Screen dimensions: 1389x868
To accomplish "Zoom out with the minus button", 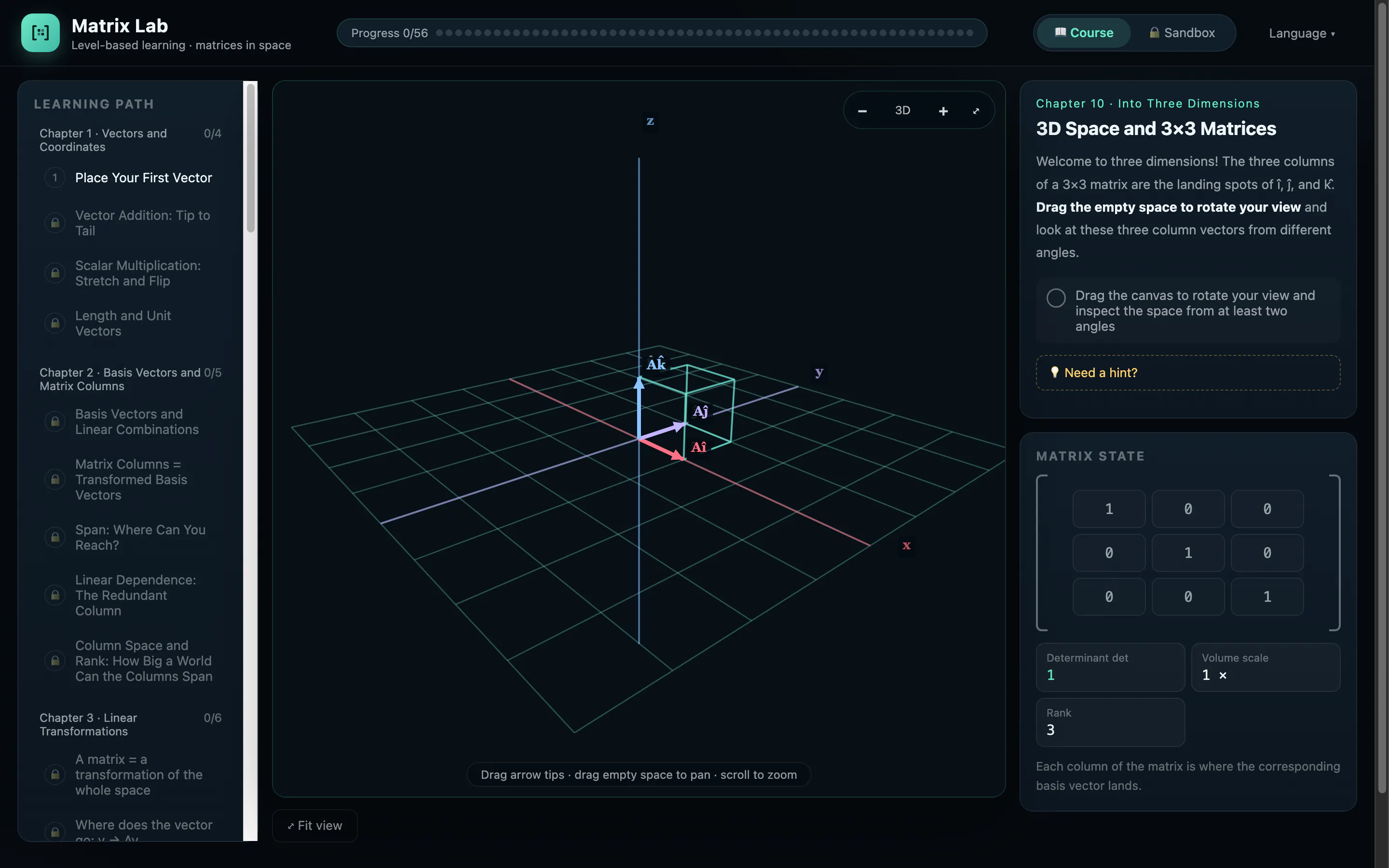I will click(x=862, y=111).
